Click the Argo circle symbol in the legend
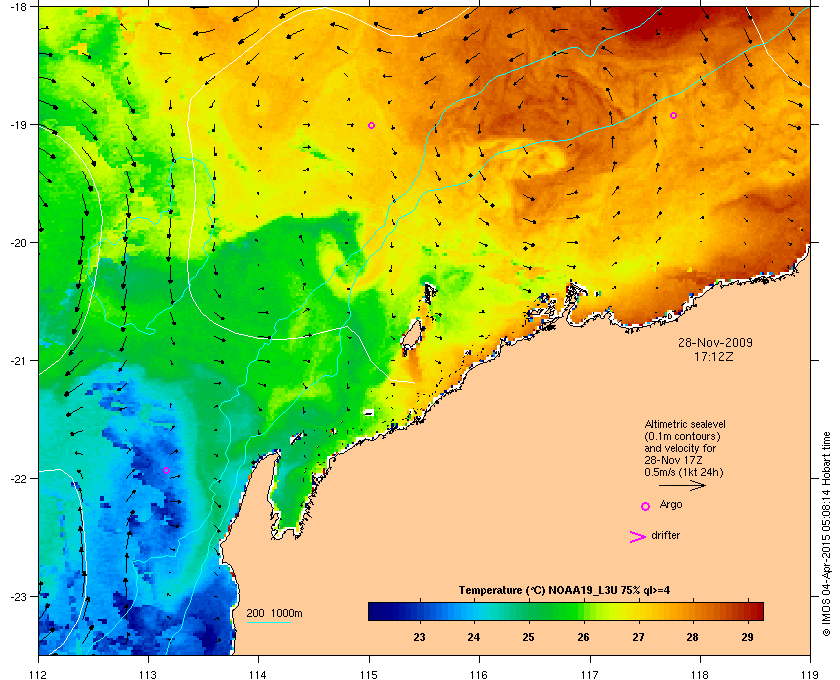This screenshot has width=840, height=680. click(646, 506)
